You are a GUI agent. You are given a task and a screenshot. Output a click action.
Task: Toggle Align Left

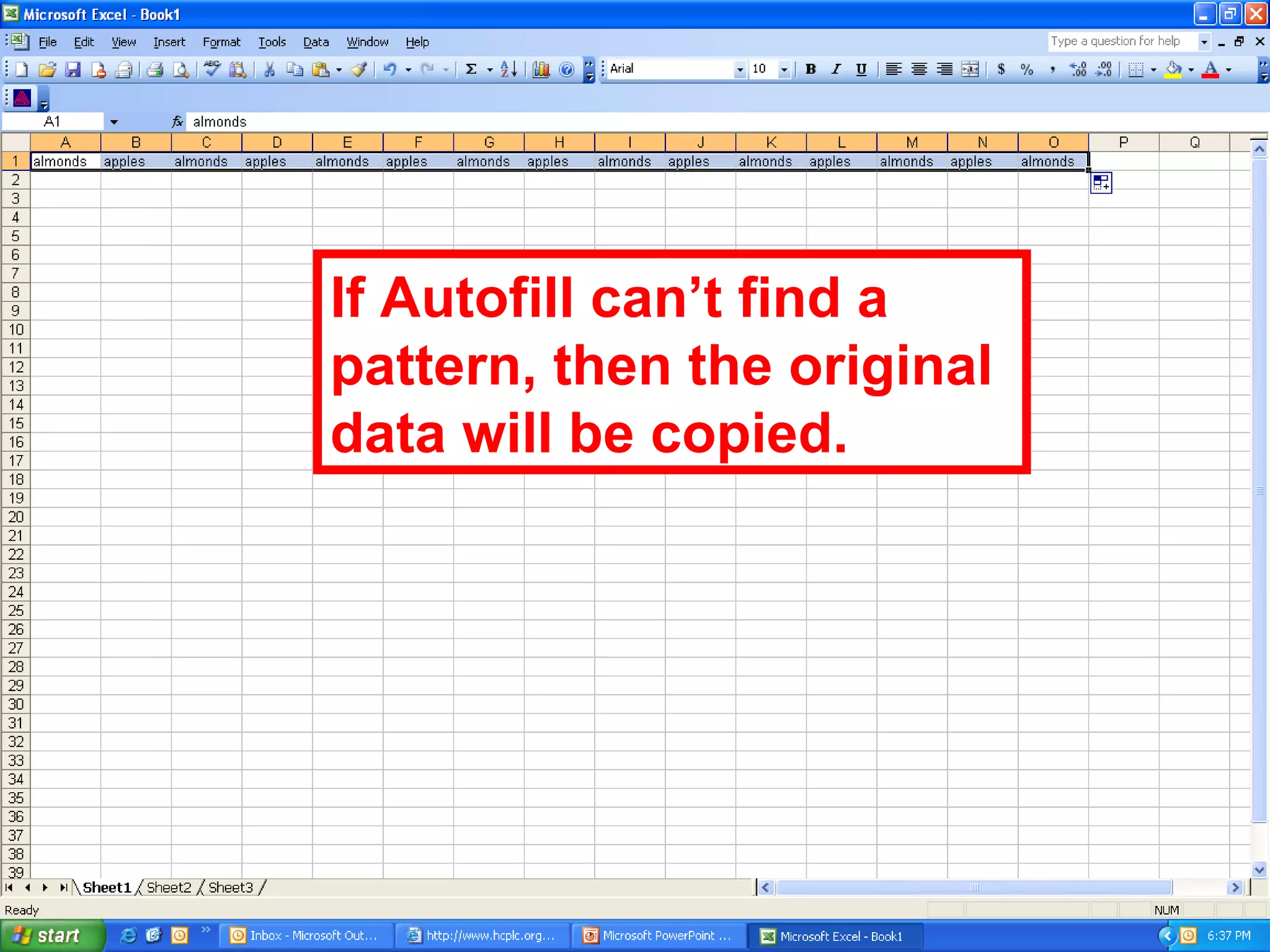[x=893, y=69]
